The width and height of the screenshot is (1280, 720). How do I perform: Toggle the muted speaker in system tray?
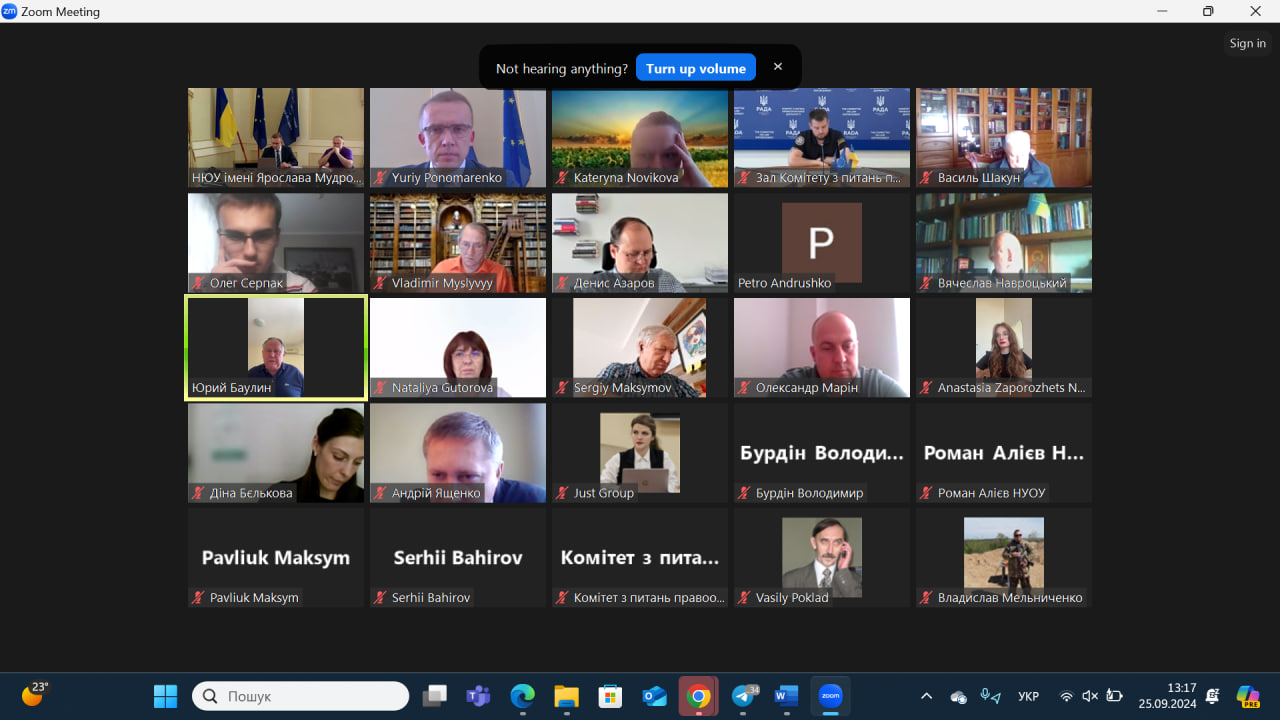(1090, 696)
